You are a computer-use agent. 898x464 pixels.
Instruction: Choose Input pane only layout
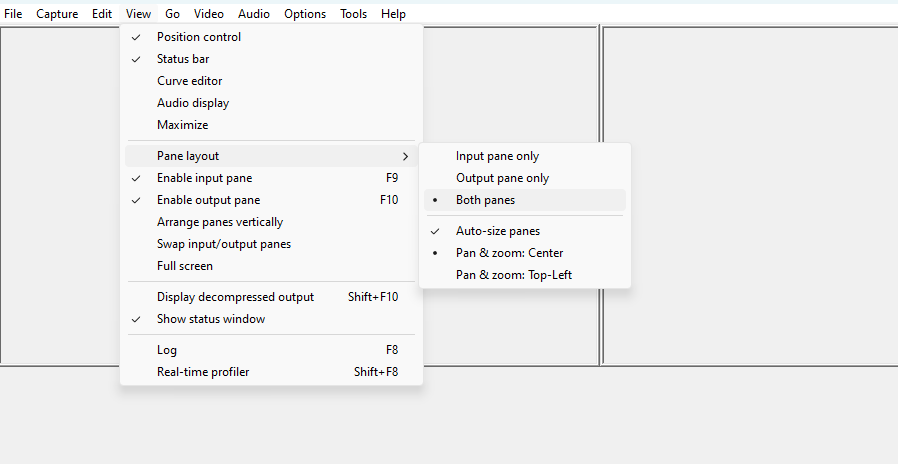[525, 156]
